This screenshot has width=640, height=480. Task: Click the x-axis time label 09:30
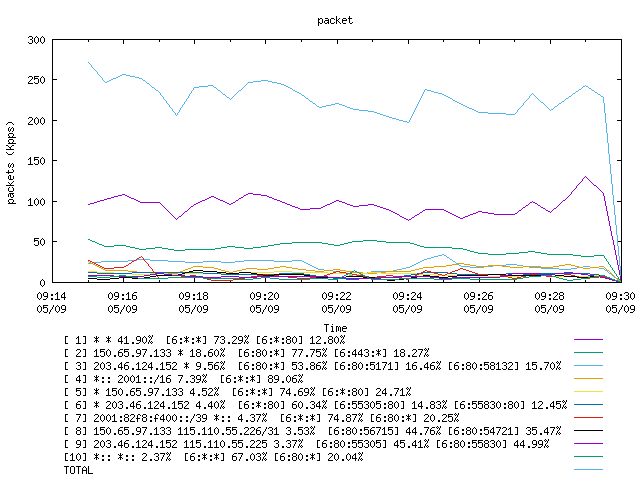point(620,296)
